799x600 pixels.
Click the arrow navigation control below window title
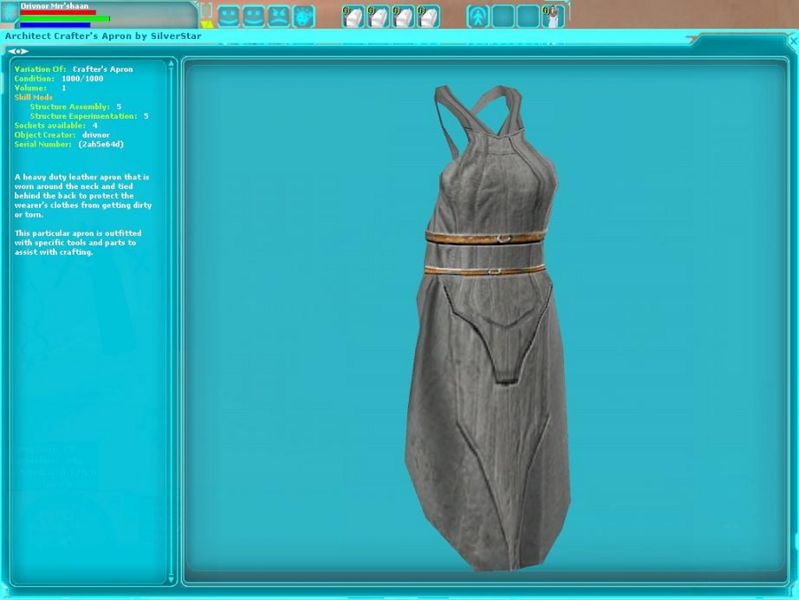tap(18, 50)
